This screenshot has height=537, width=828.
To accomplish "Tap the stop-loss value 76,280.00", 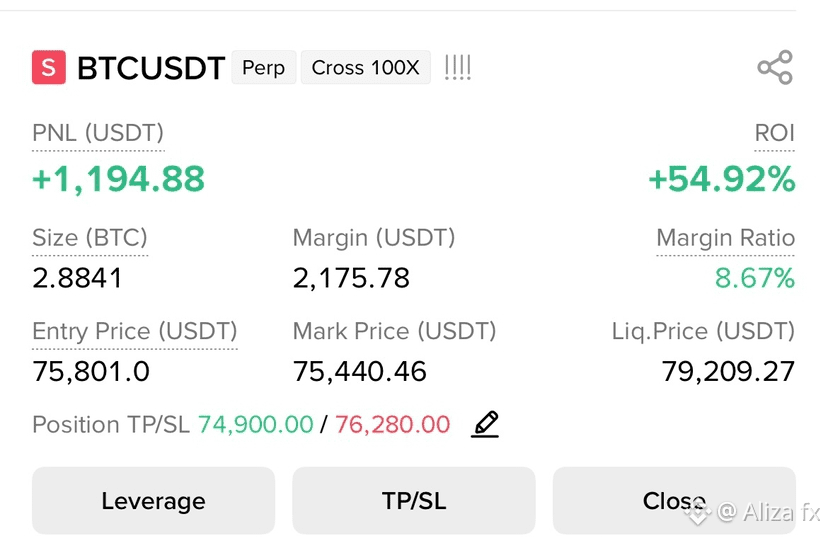I will point(392,425).
